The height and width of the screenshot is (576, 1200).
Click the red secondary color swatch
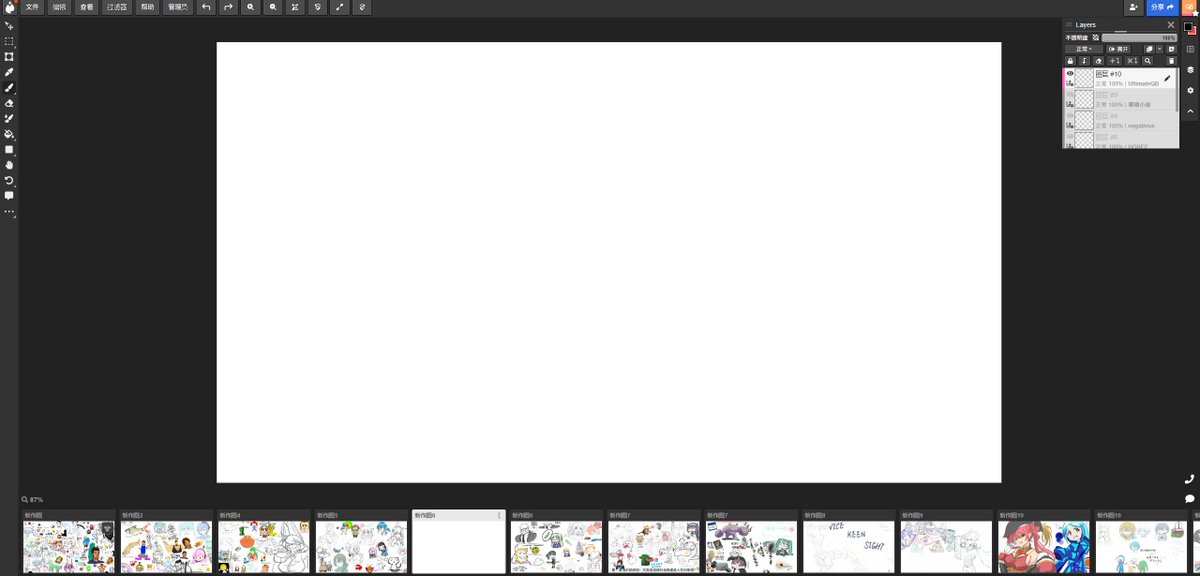pyautogui.click(x=1193, y=31)
